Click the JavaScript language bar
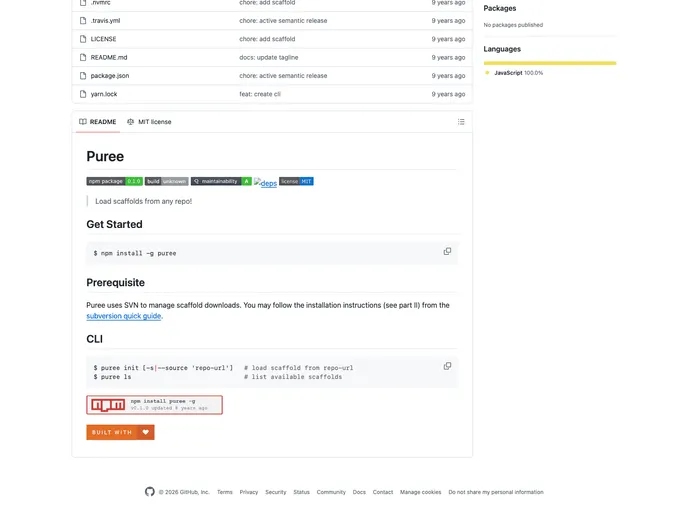The width and height of the screenshot is (688, 512). (x=549, y=63)
